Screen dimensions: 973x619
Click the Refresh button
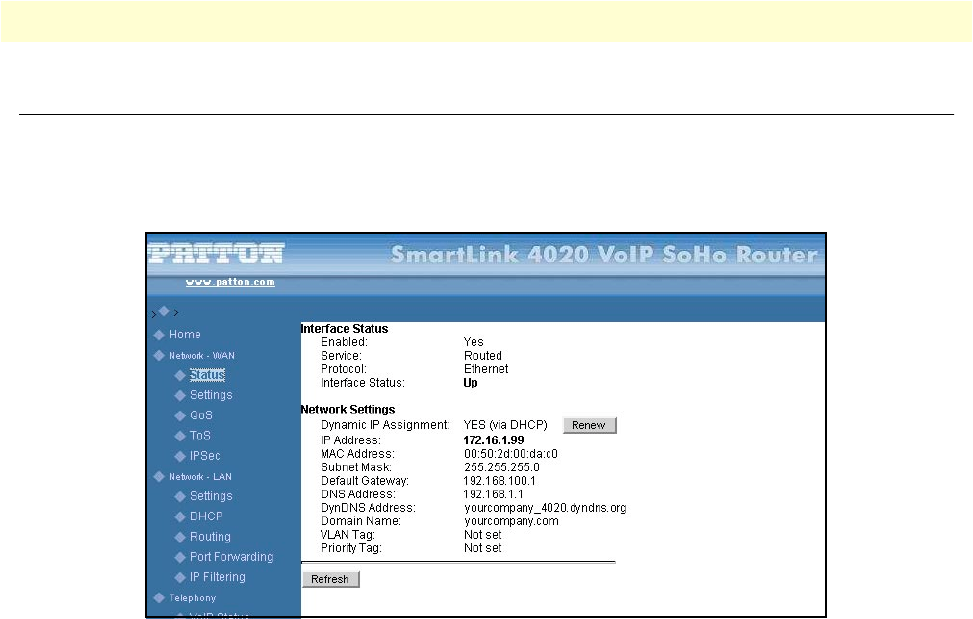click(331, 579)
